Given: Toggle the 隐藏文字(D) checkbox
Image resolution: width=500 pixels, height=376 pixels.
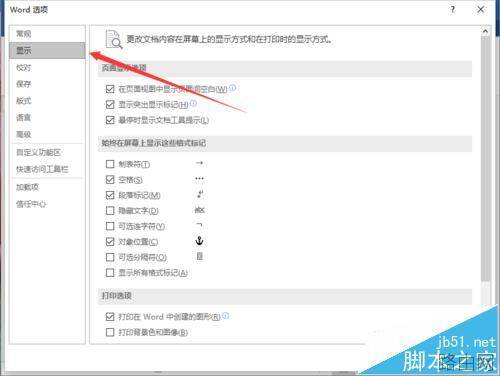Looking at the screenshot, I should tap(110, 211).
